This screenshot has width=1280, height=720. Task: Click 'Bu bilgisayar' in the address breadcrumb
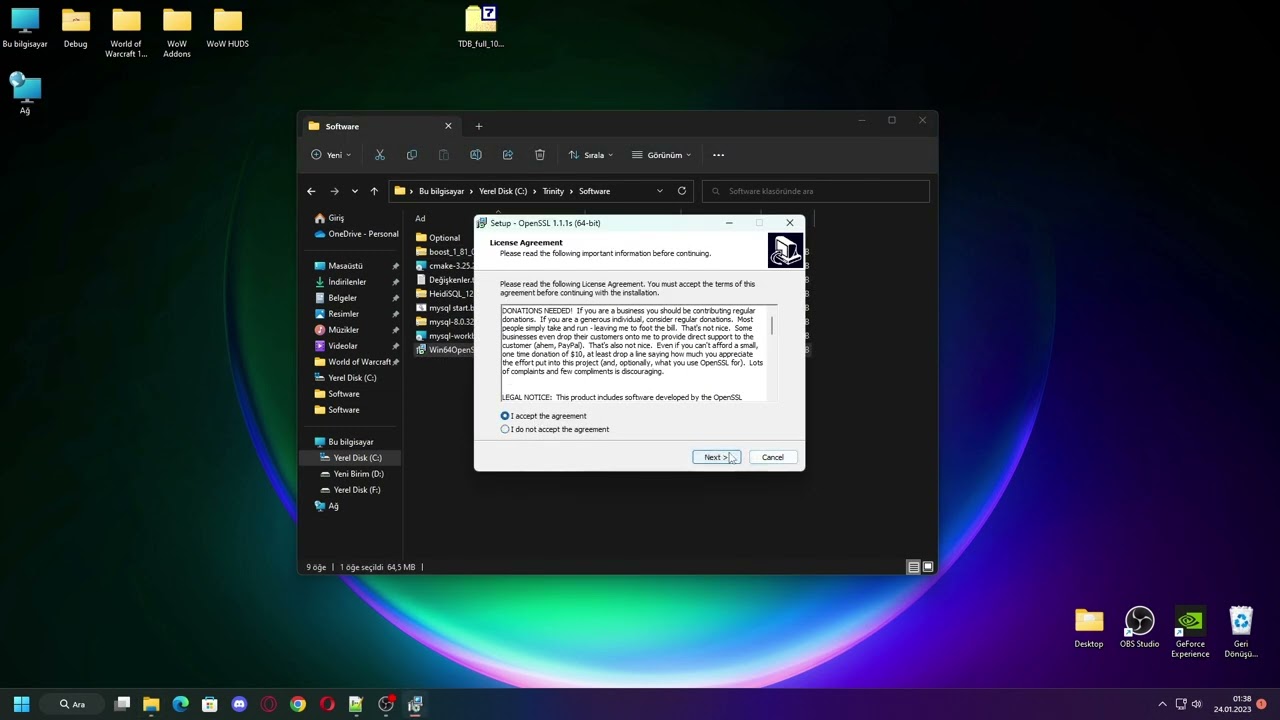[x=441, y=191]
